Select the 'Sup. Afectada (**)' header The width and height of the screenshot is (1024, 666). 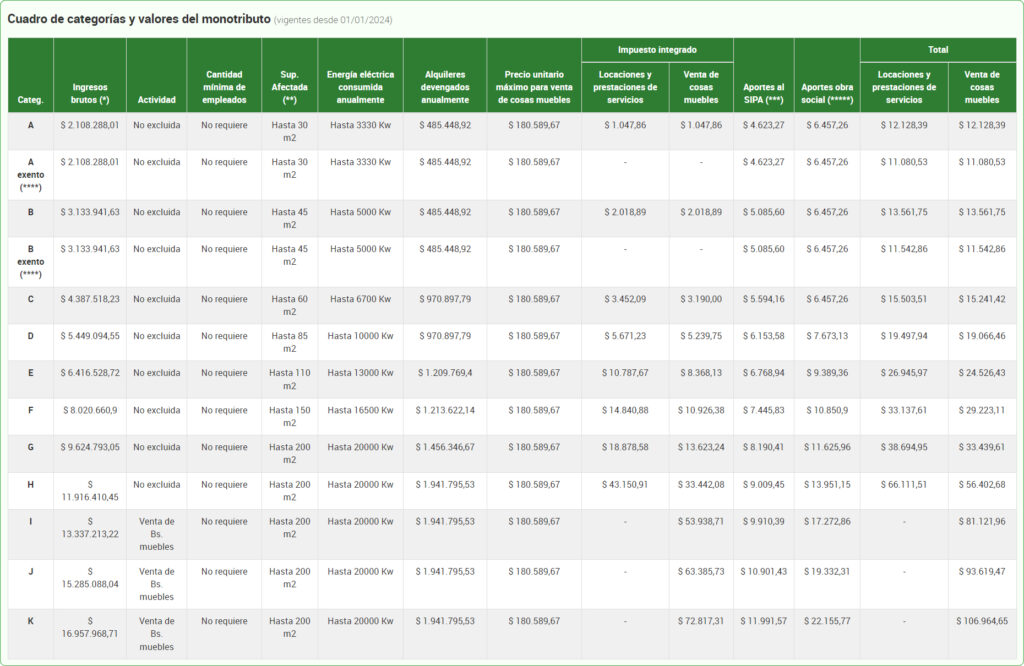pyautogui.click(x=289, y=87)
